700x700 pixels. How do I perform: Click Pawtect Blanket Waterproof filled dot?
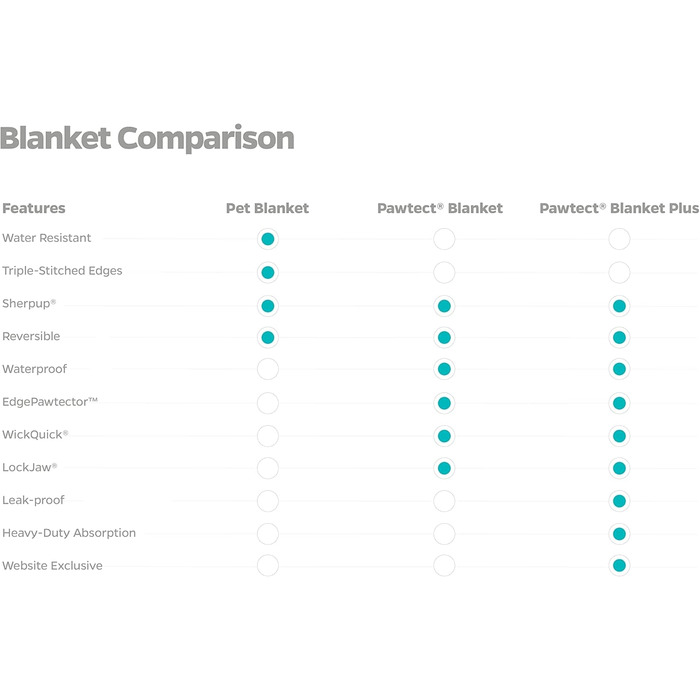click(x=444, y=369)
